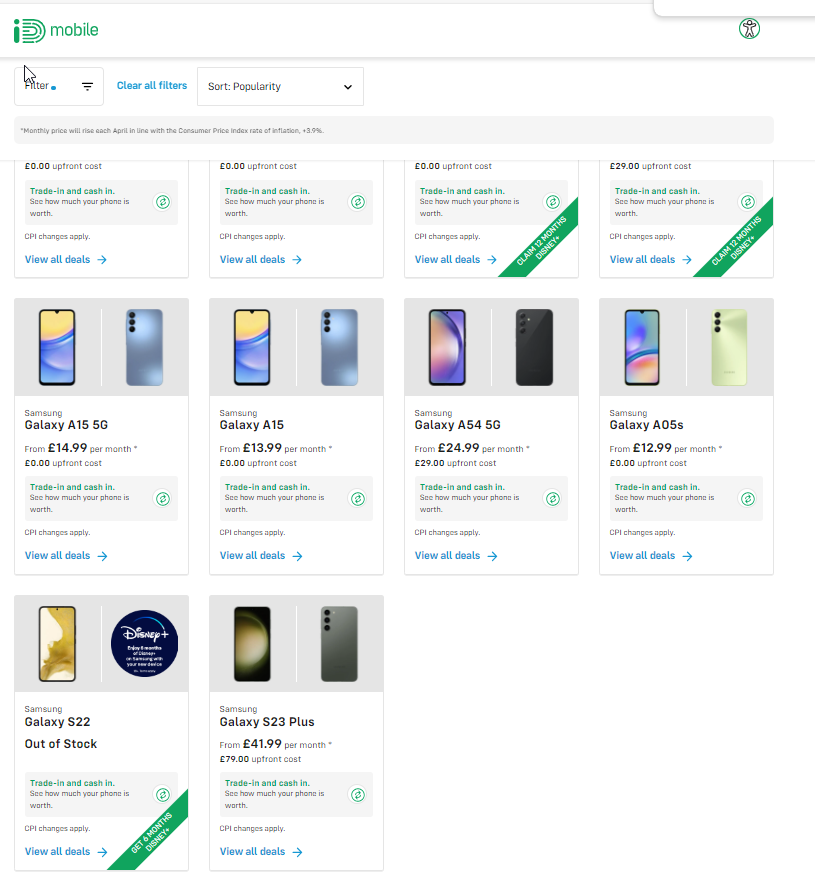Select Galaxy A54 5G black back image

pos(534,347)
